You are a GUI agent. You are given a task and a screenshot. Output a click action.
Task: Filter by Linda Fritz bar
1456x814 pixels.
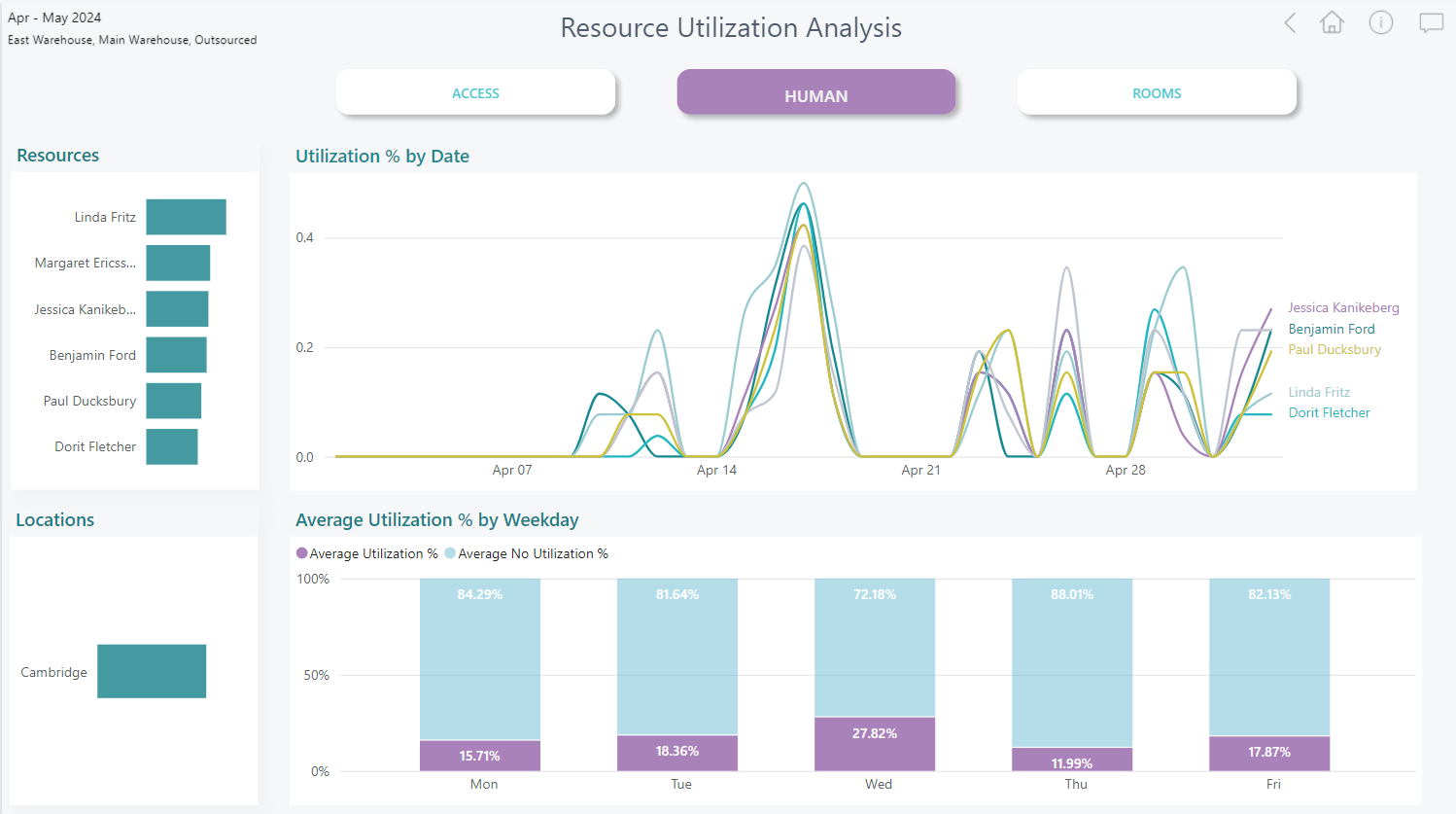(x=186, y=217)
